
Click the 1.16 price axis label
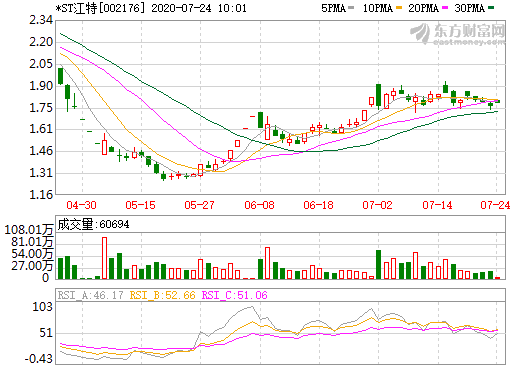41,195
